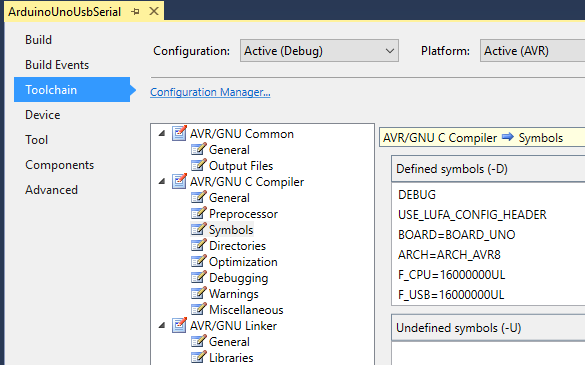
Task: Click the icon beside General under Linker
Action: coord(198,341)
